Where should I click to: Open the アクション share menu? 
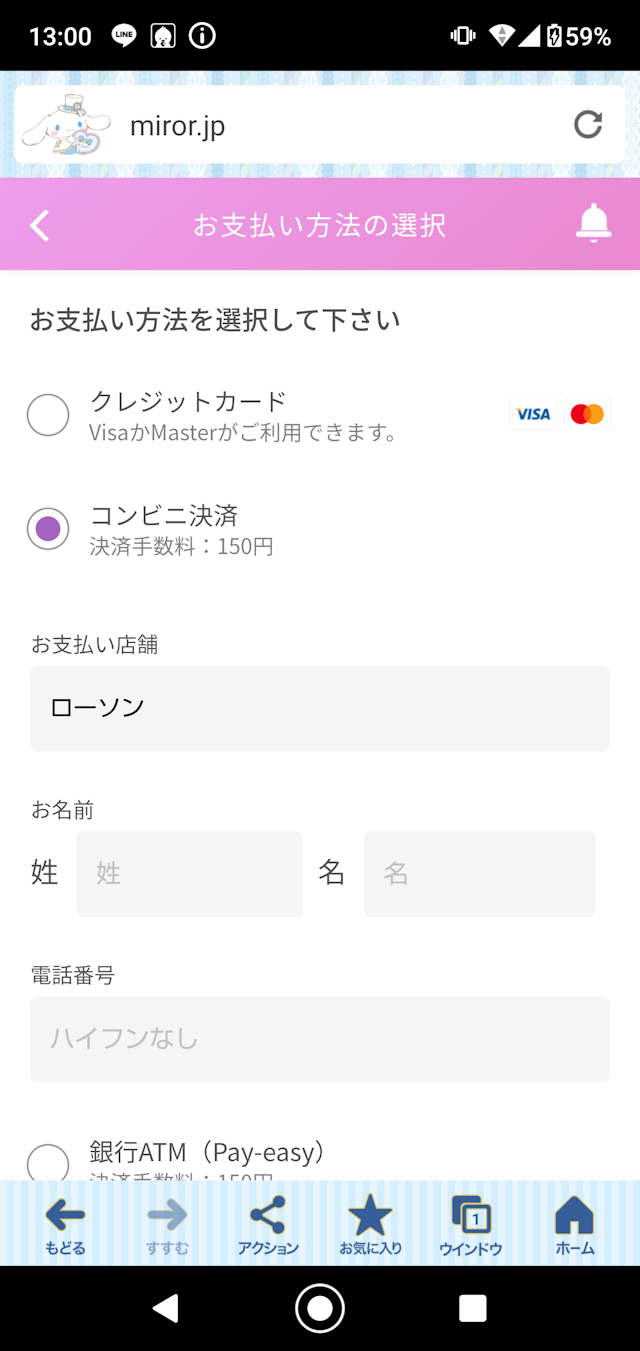pyautogui.click(x=268, y=1222)
